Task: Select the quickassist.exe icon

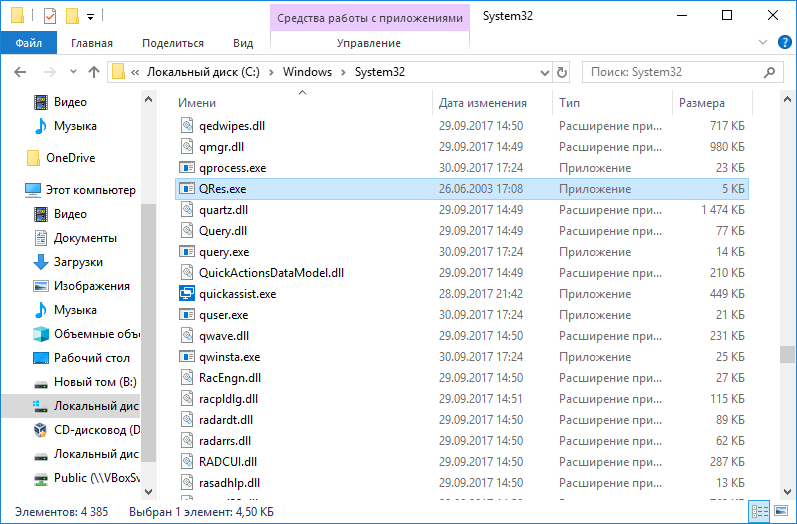Action: (187, 294)
